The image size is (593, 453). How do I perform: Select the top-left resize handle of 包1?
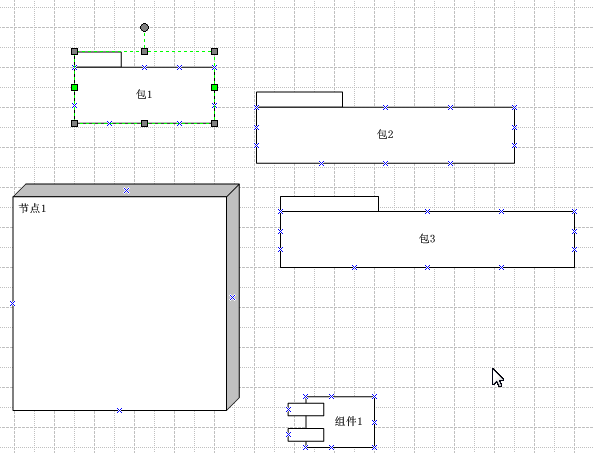point(75,51)
